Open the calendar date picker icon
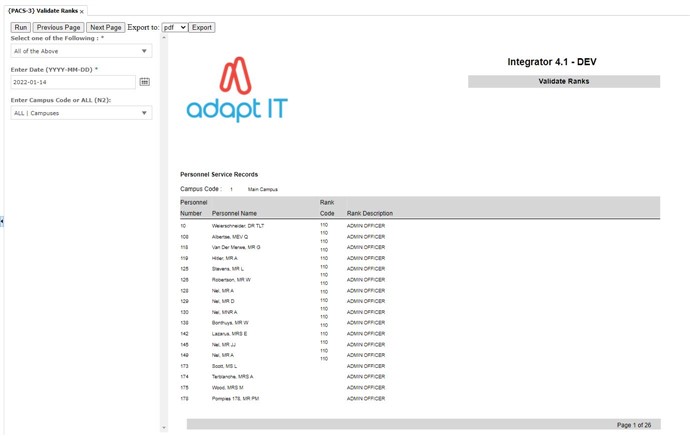690x436 pixels. point(145,82)
